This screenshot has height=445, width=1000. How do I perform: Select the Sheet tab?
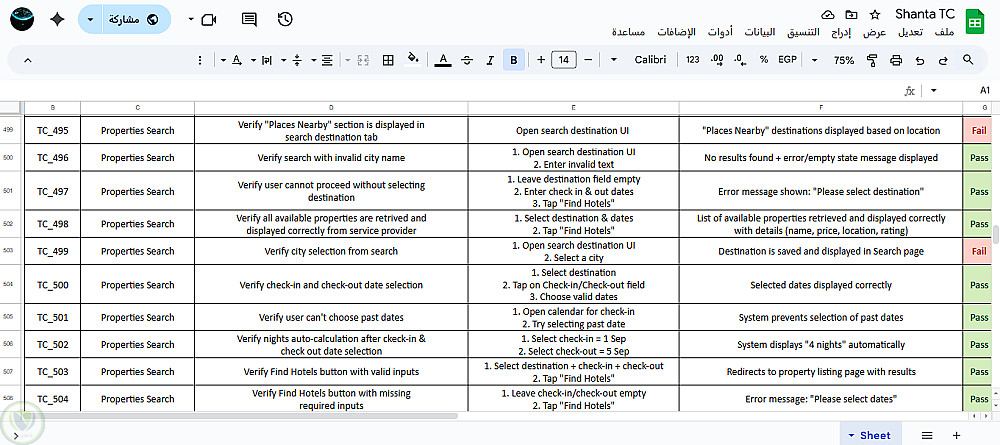click(x=869, y=435)
